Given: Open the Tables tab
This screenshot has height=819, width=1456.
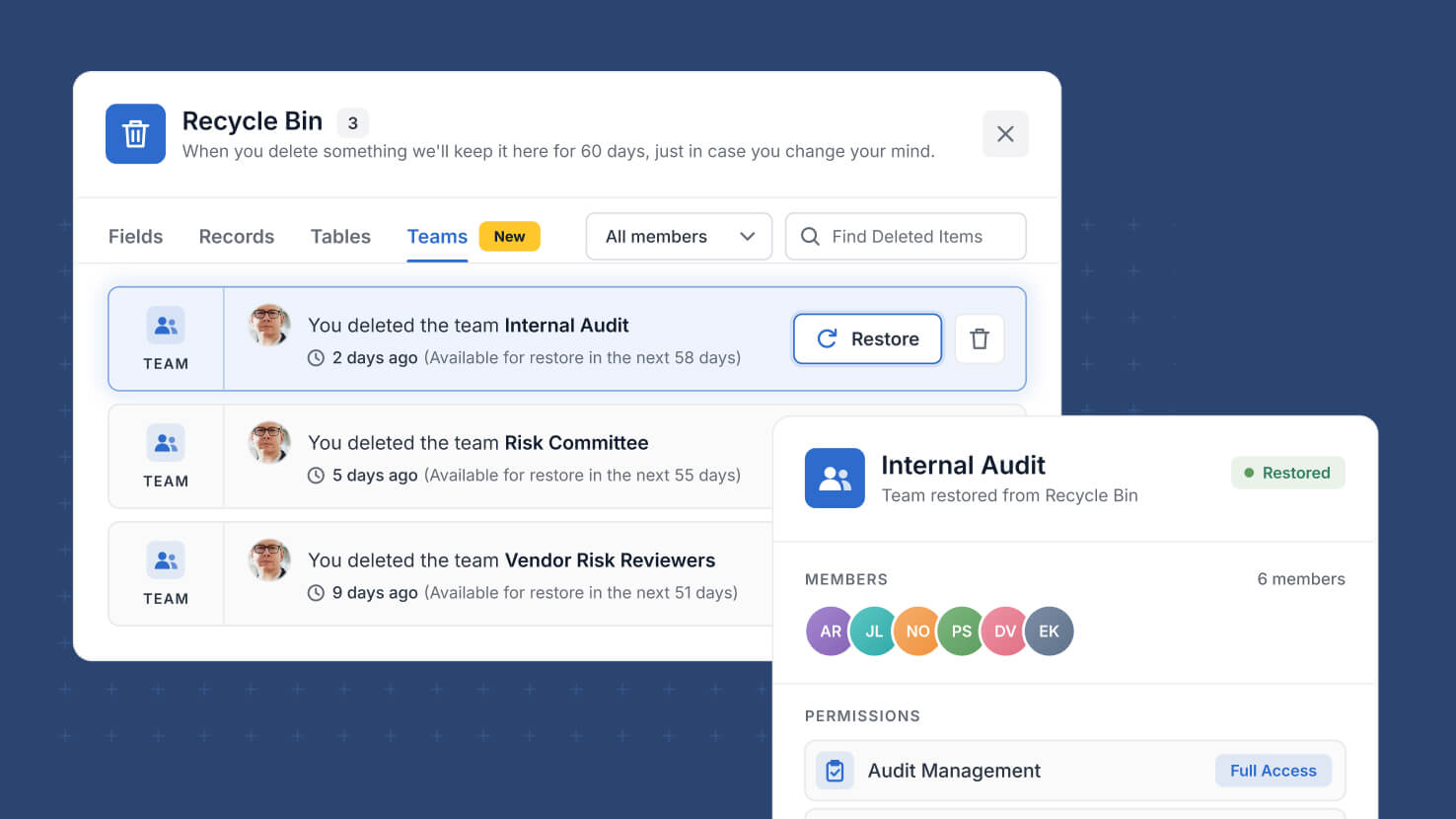Looking at the screenshot, I should pos(340,237).
